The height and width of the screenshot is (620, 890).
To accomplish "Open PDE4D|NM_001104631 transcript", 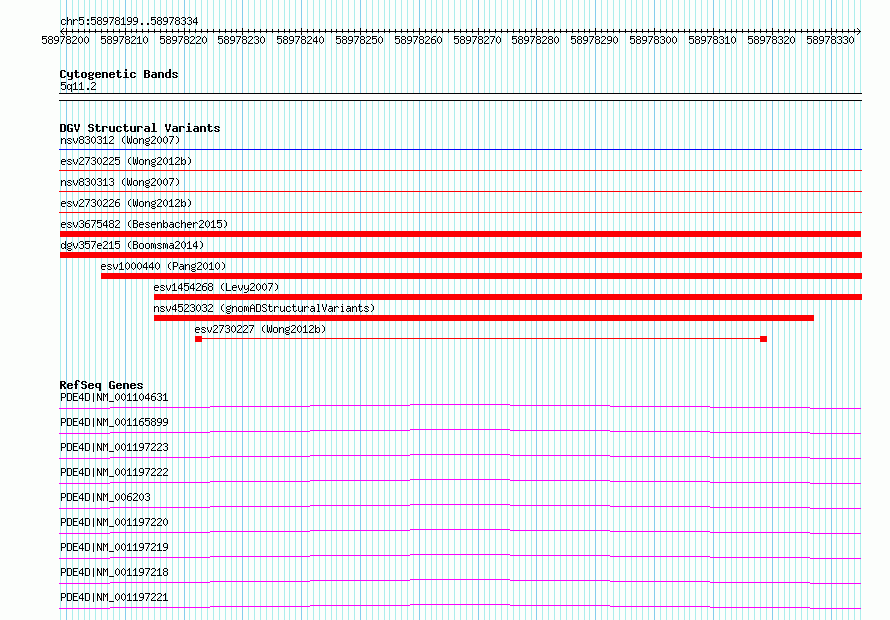I will [x=114, y=397].
